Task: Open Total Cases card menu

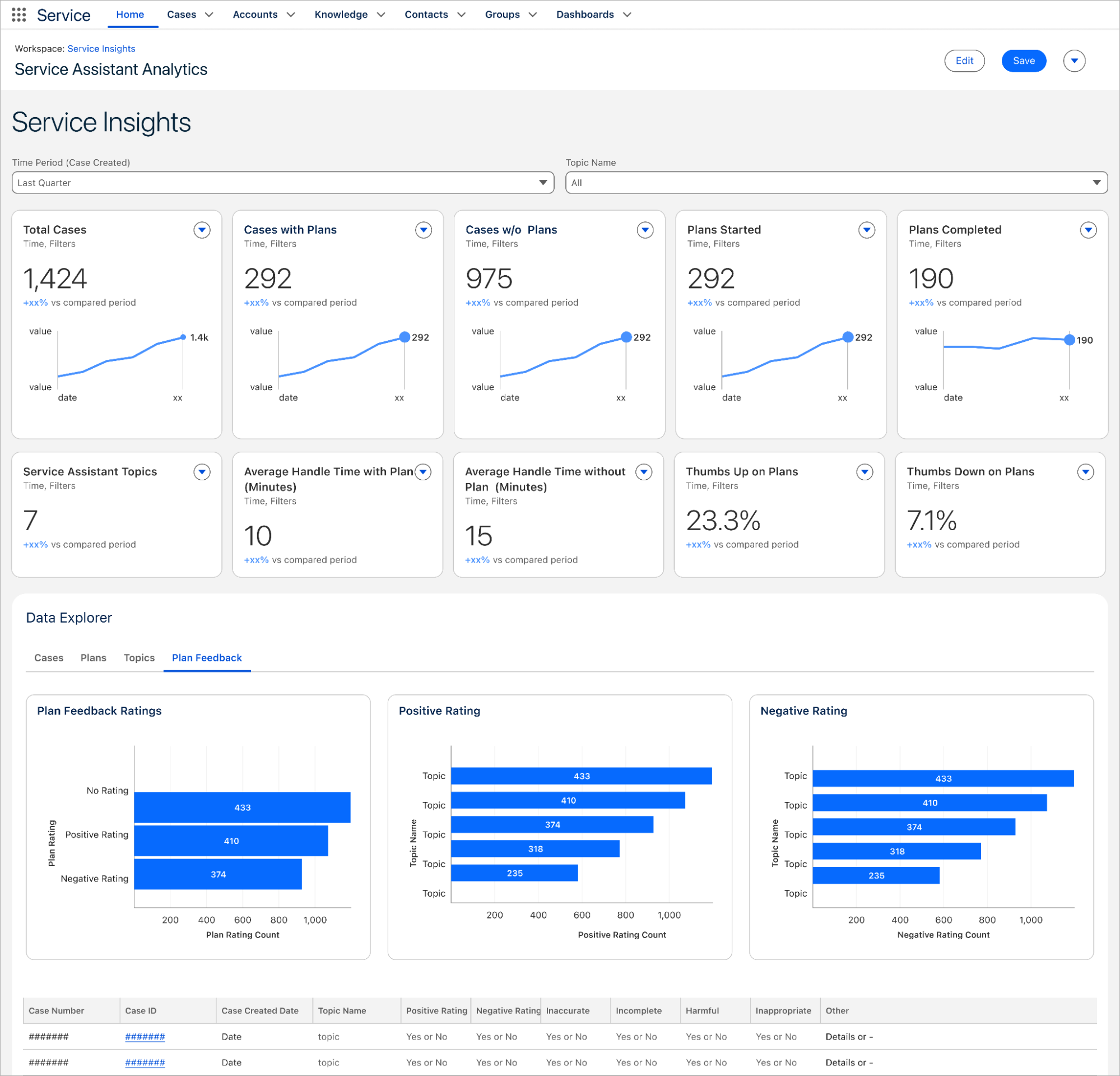Action: click(202, 230)
